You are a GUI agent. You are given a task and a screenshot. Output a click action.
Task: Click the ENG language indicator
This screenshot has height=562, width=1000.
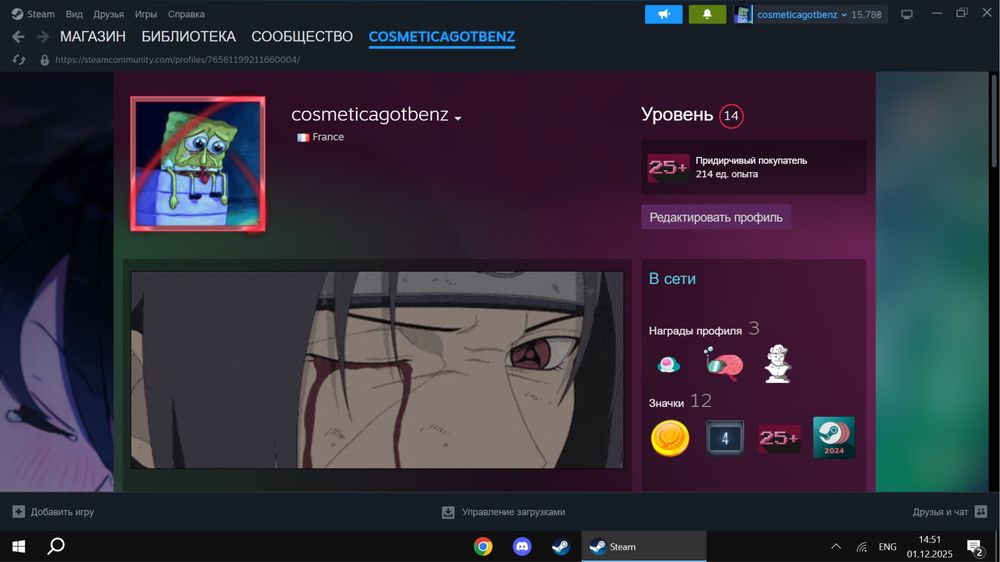(x=887, y=547)
